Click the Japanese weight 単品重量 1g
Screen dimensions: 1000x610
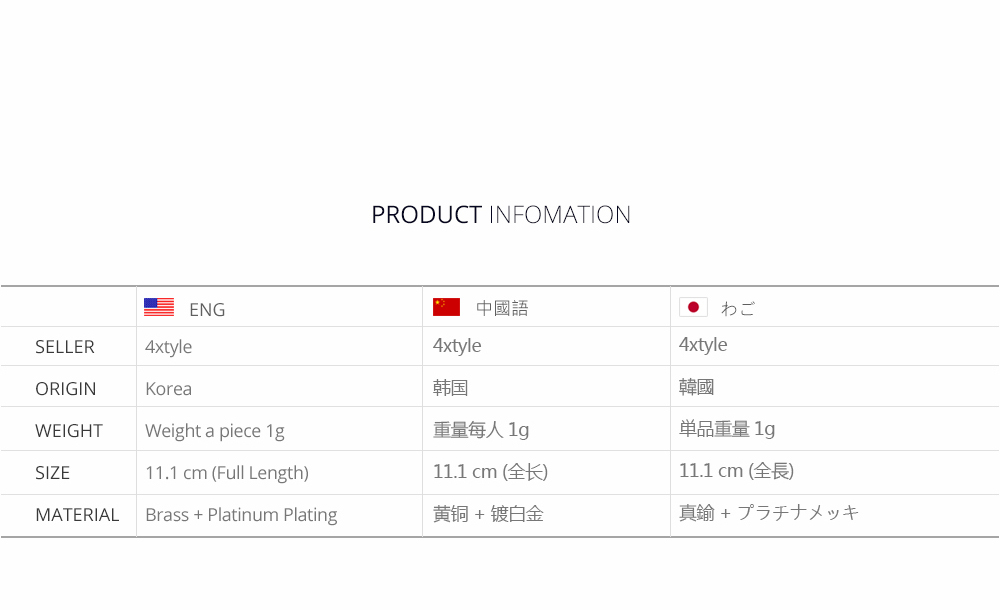[x=727, y=429]
